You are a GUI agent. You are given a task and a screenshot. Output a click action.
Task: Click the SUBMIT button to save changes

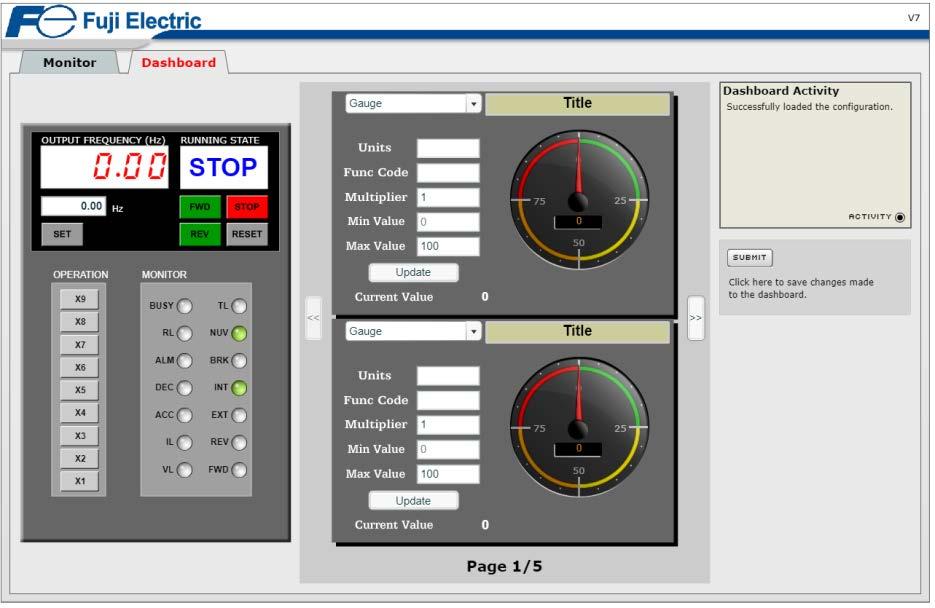[750, 258]
